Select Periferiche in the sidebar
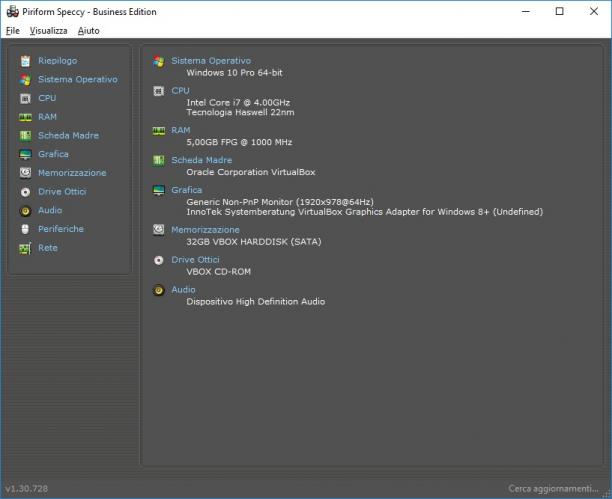Screen dimensions: 612x499 coord(61,229)
